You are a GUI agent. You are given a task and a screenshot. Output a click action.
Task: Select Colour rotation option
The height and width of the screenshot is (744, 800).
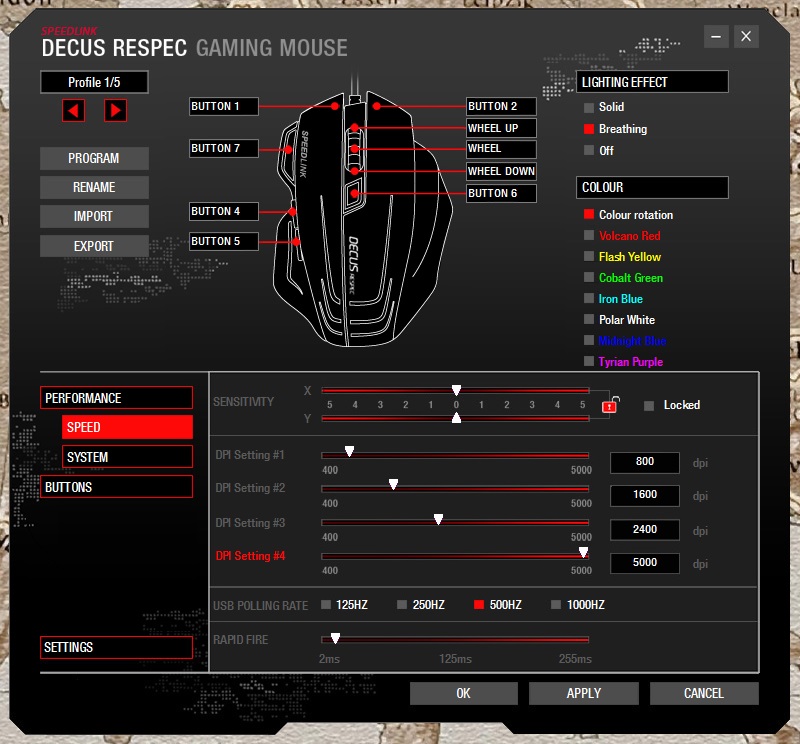click(589, 214)
